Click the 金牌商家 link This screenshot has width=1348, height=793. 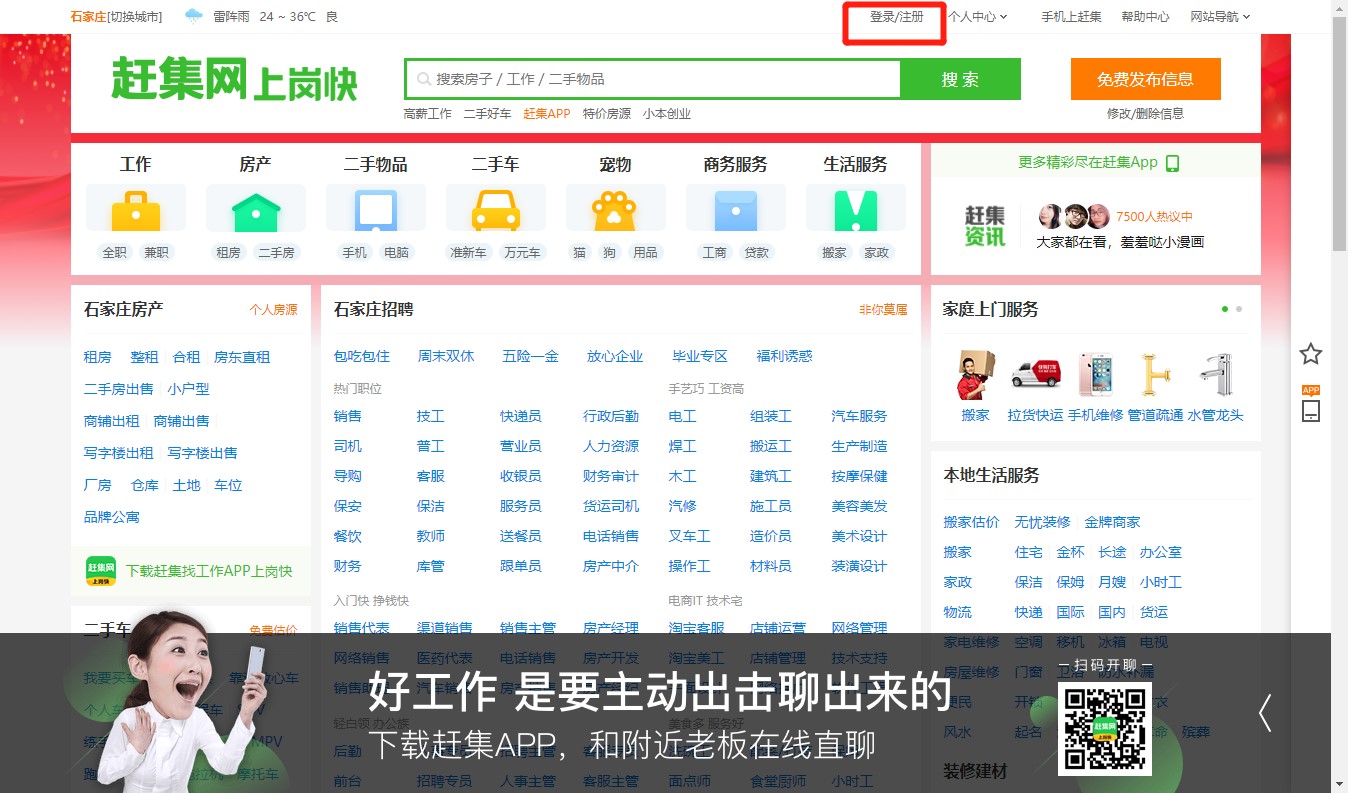coord(1112,522)
